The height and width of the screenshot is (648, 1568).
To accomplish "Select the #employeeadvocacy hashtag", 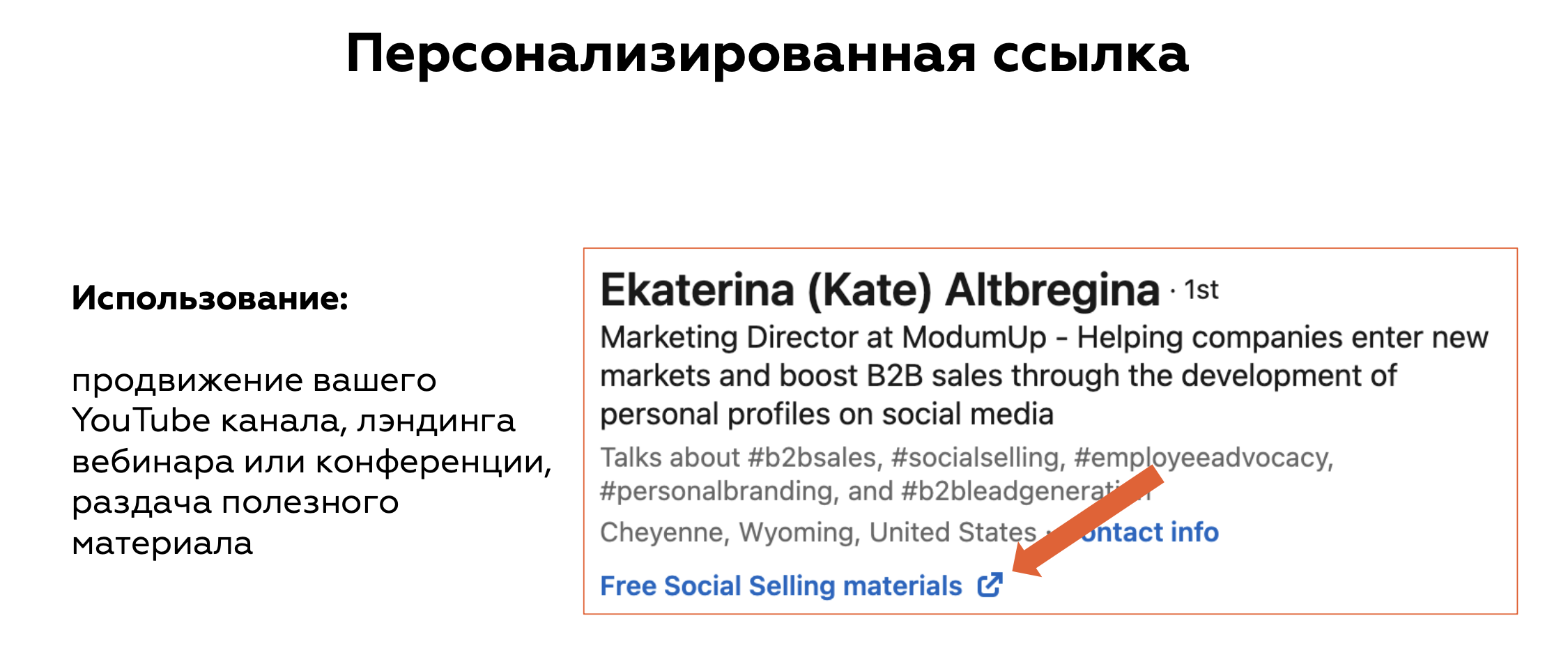I will click(1204, 458).
